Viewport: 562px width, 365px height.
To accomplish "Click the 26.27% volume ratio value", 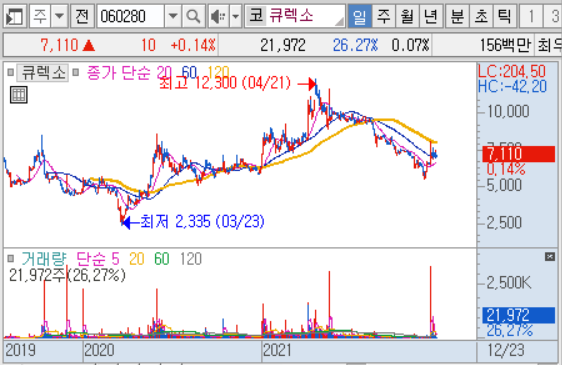I will (x=355, y=45).
